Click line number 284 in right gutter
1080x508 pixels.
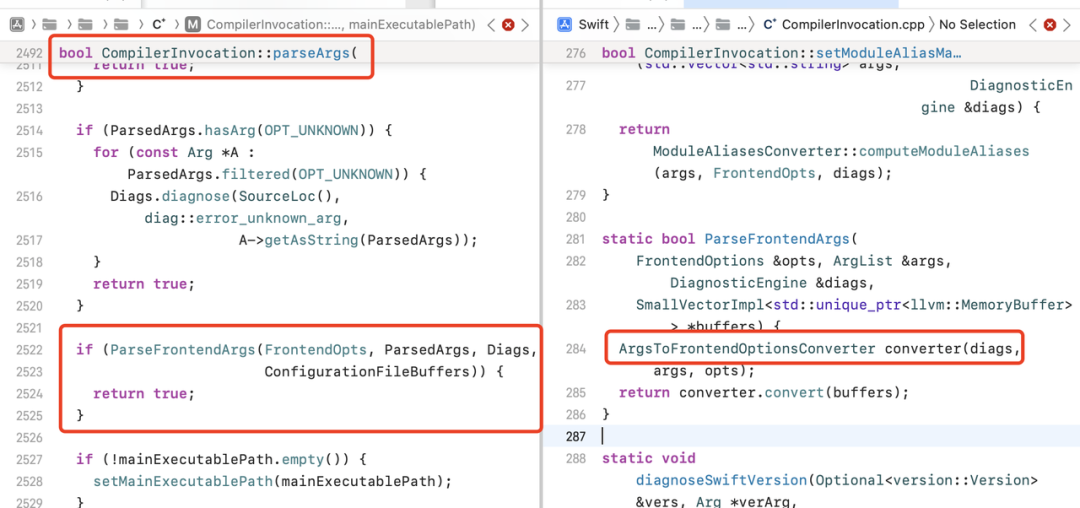[575, 349]
